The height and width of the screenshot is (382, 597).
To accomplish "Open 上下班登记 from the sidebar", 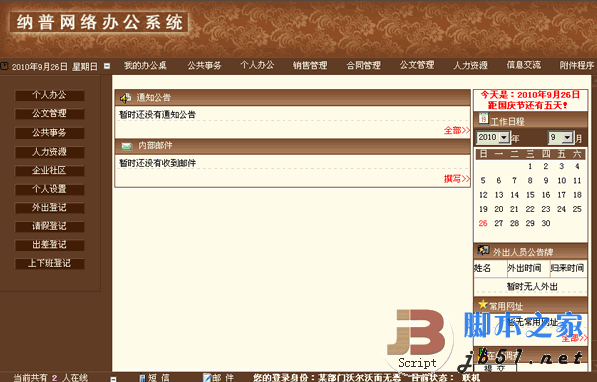I will click(x=49, y=263).
